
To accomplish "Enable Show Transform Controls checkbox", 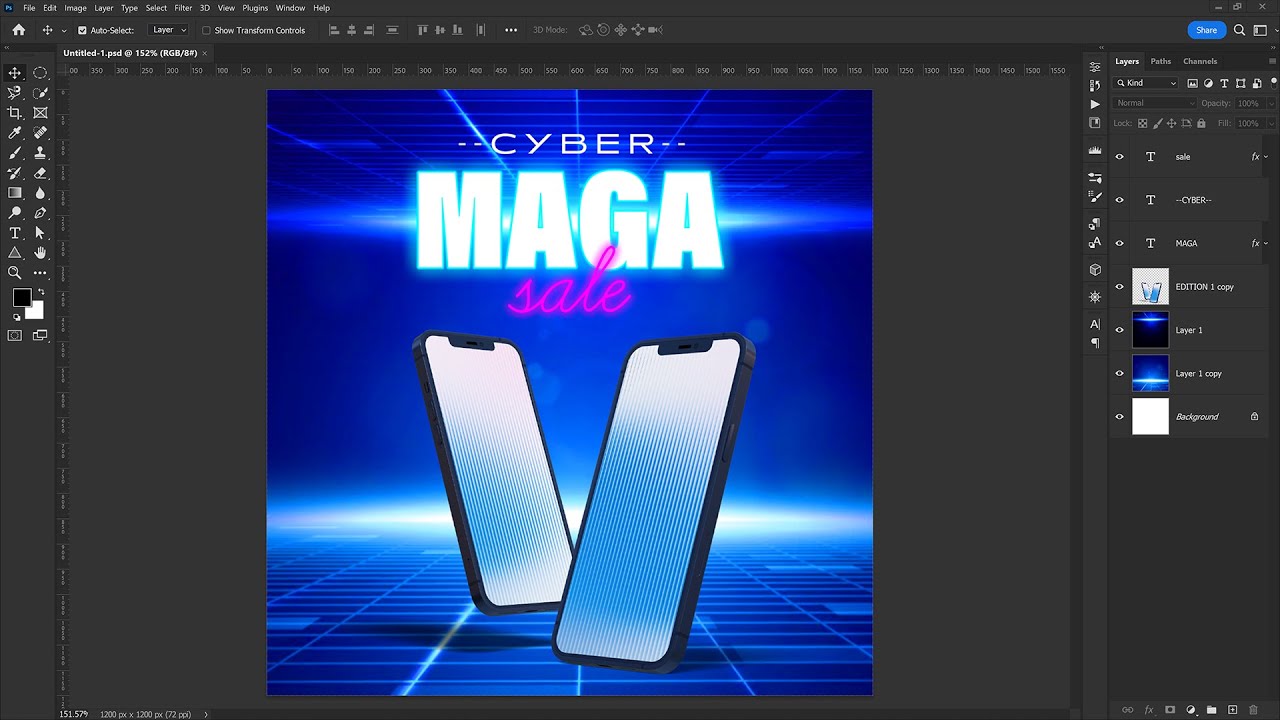I will [x=207, y=30].
